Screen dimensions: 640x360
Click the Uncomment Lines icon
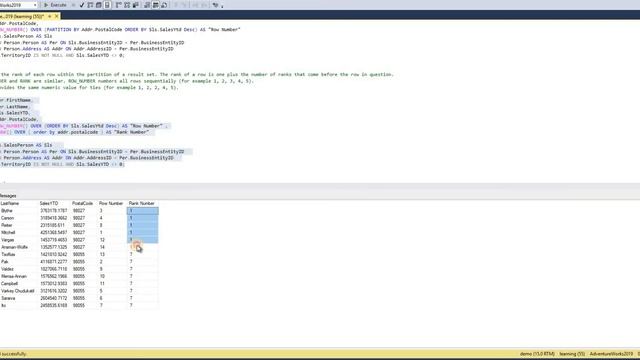(x=184, y=5)
